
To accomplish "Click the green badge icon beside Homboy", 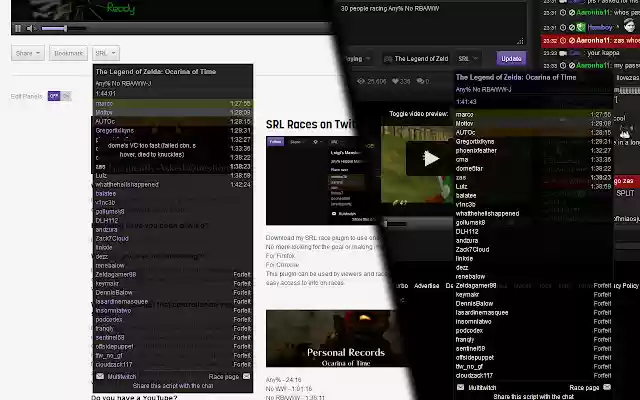I will tap(581, 28).
